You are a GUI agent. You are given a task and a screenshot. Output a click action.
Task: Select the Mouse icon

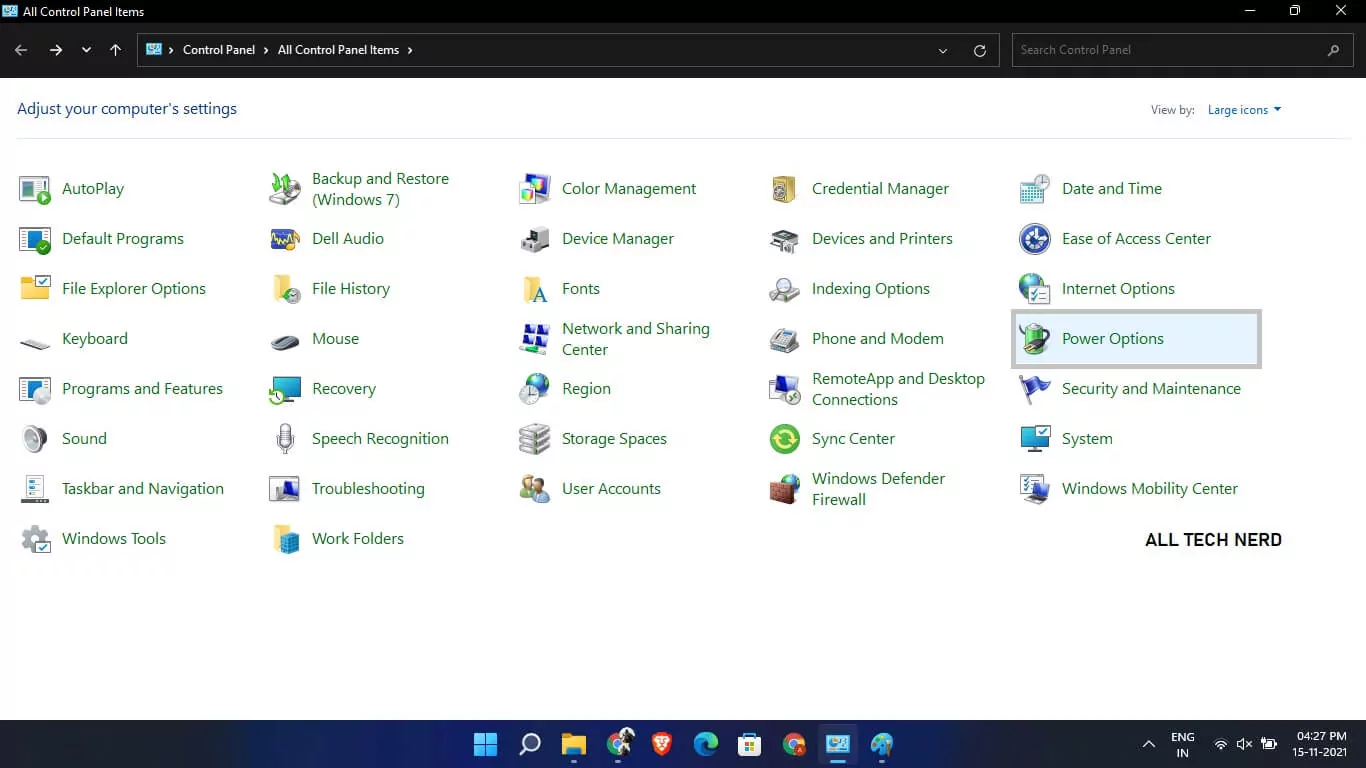285,341
